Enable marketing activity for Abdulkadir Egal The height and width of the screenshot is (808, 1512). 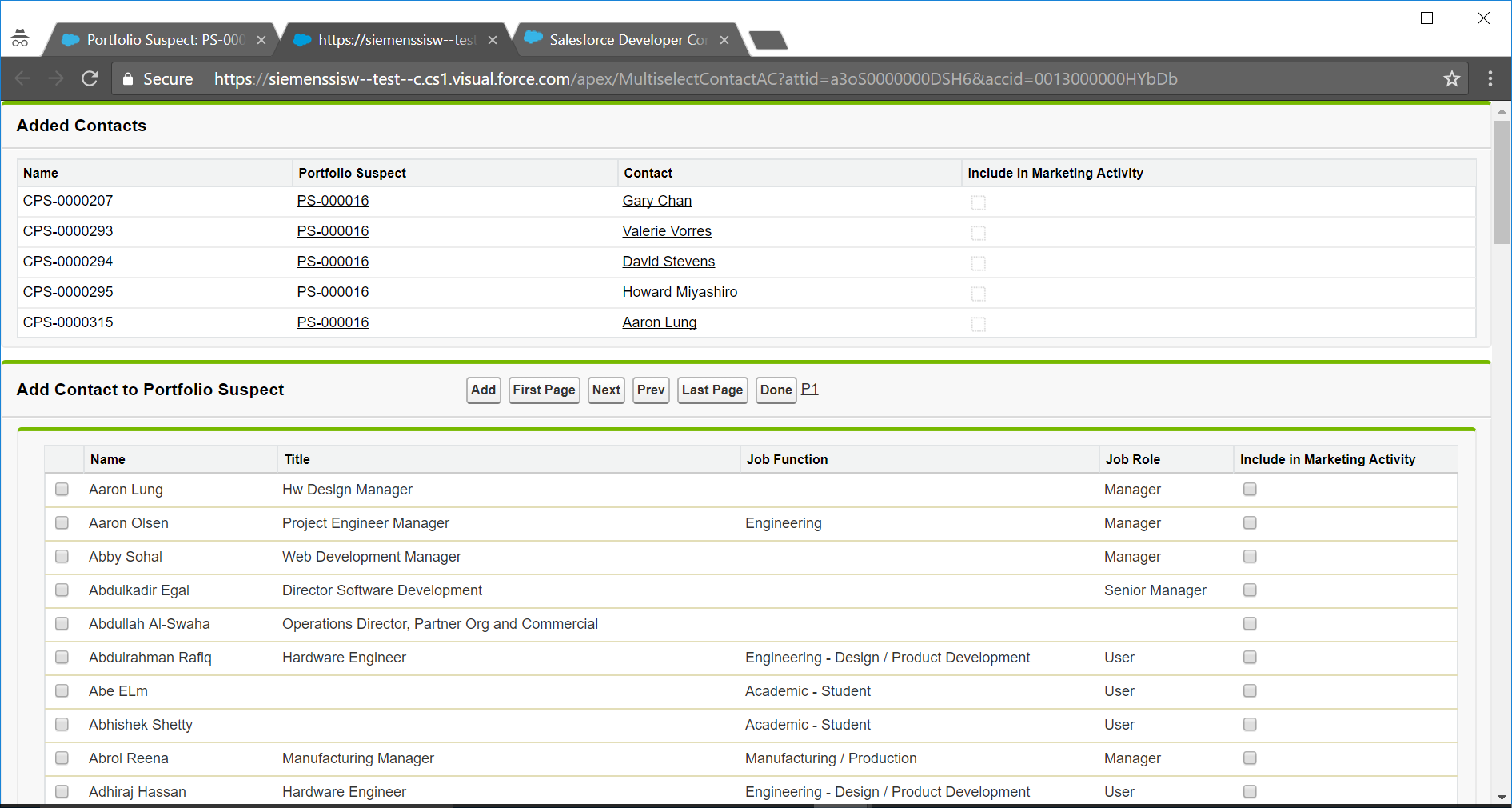(1250, 590)
